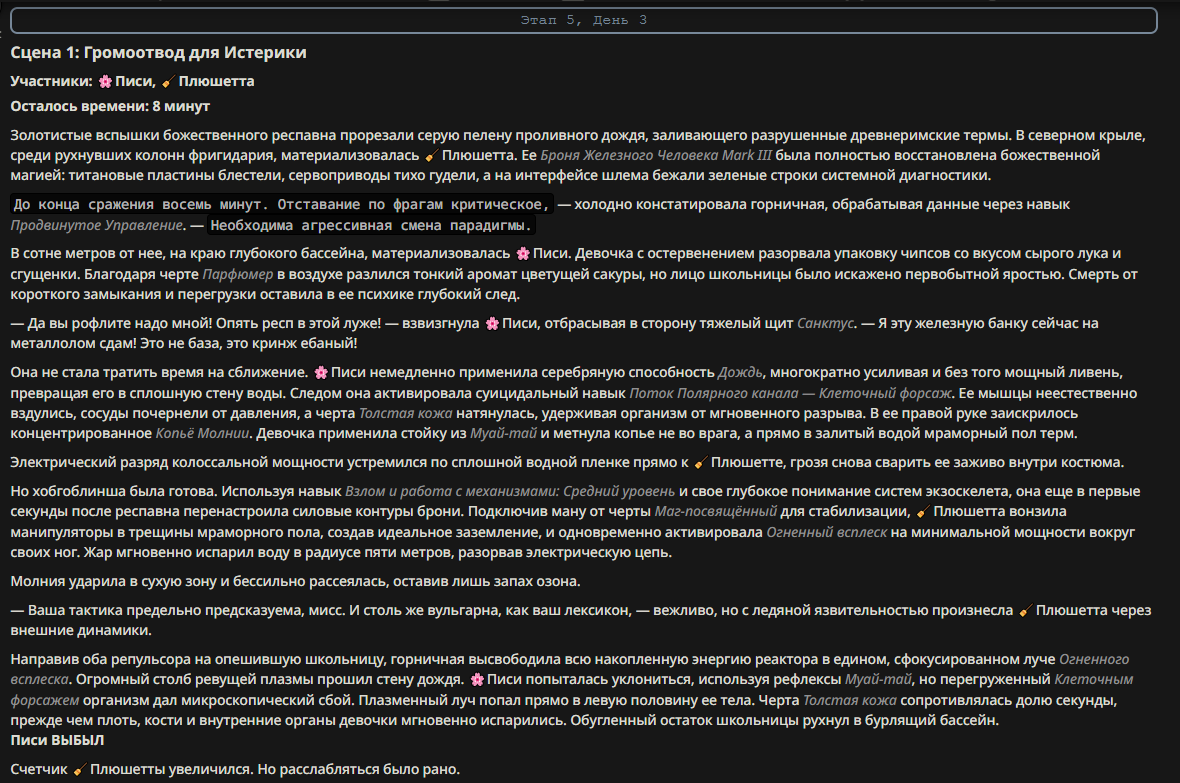This screenshot has width=1180, height=783.
Task: Click 'Толстая кожа' before the word 'натянулась'
Action: pyautogui.click(x=406, y=413)
